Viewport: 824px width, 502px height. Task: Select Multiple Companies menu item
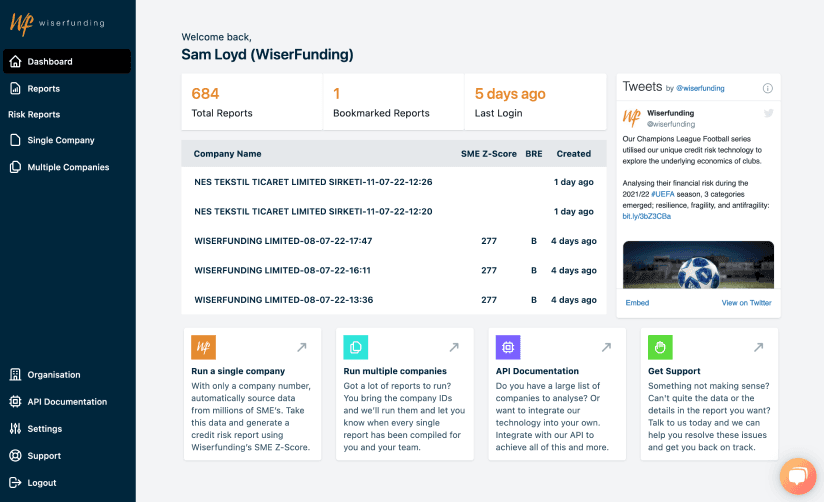click(x=67, y=167)
